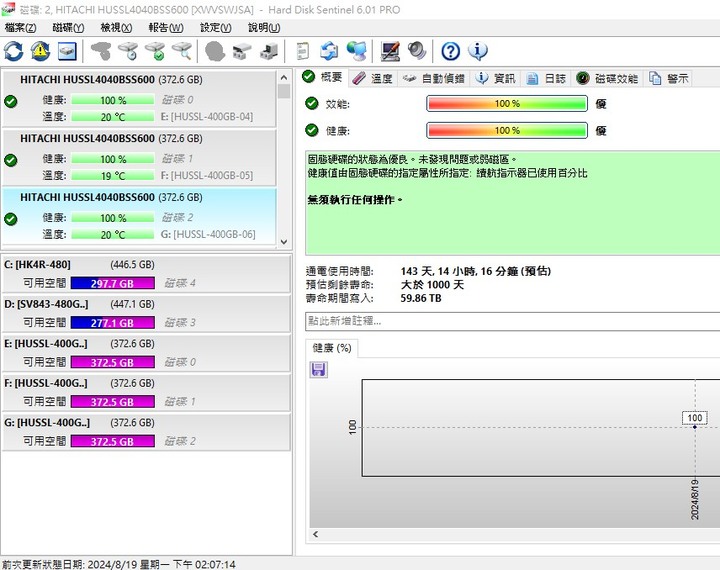Open the 磁碟 menu
This screenshot has width=720, height=570.
pos(68,28)
